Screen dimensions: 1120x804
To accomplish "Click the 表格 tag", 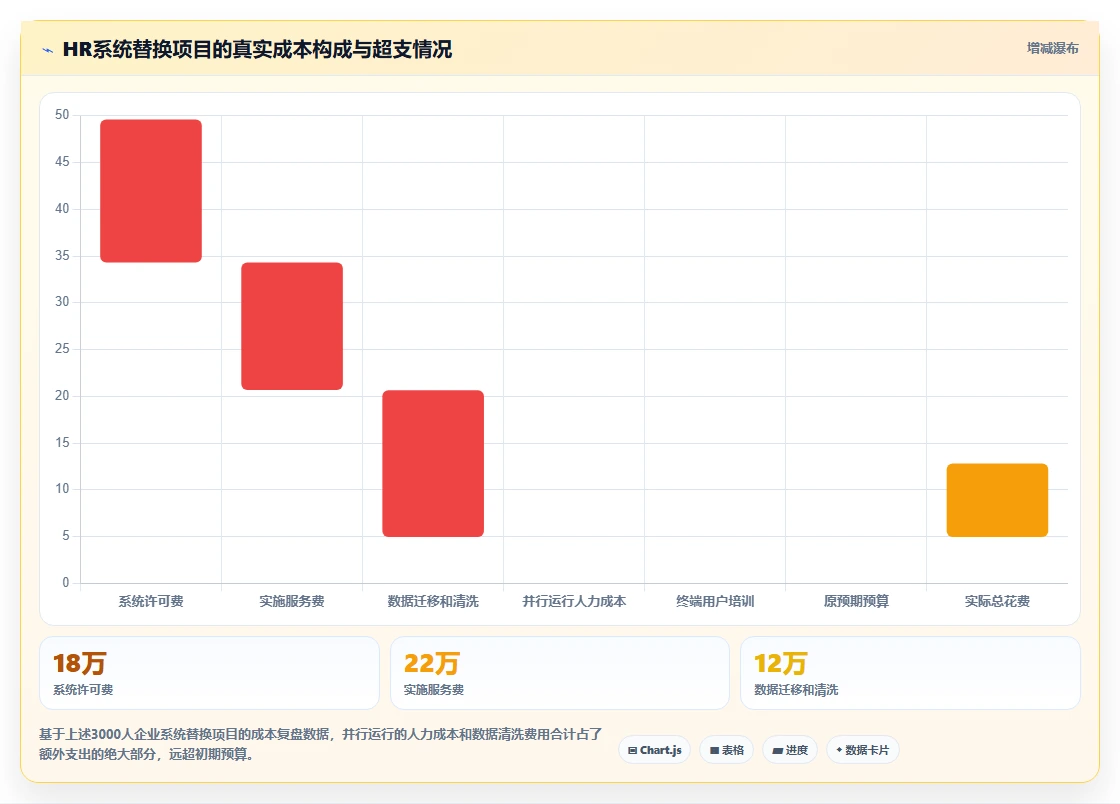I will point(726,750).
